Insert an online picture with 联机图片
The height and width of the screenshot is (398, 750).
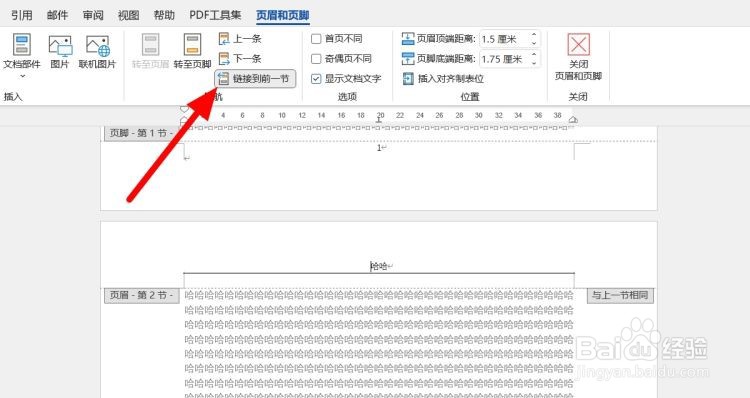(x=98, y=51)
